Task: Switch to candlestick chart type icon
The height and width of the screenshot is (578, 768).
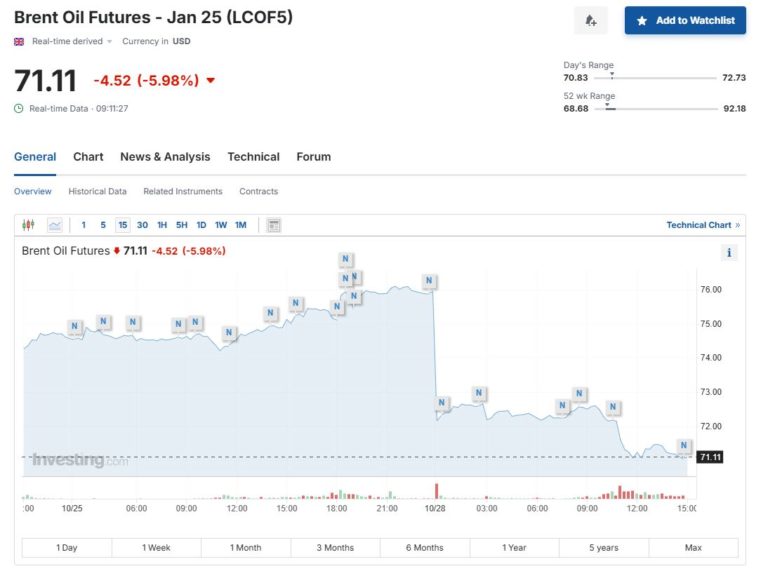Action: coord(28,225)
